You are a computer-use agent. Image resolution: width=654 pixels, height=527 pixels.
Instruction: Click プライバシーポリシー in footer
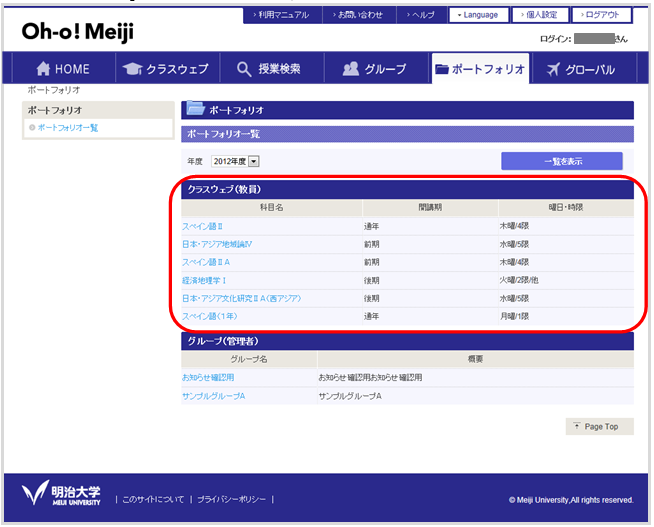(231, 499)
